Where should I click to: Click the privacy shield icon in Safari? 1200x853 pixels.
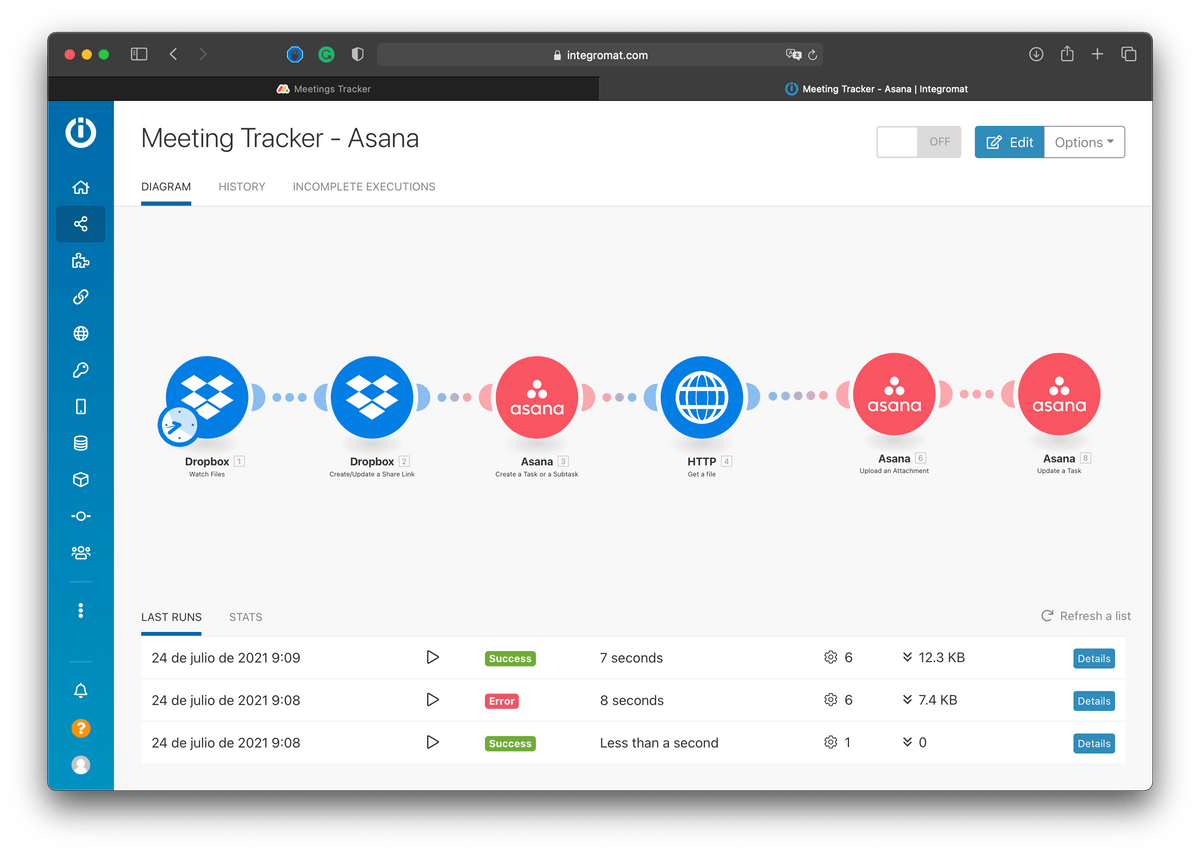[357, 55]
